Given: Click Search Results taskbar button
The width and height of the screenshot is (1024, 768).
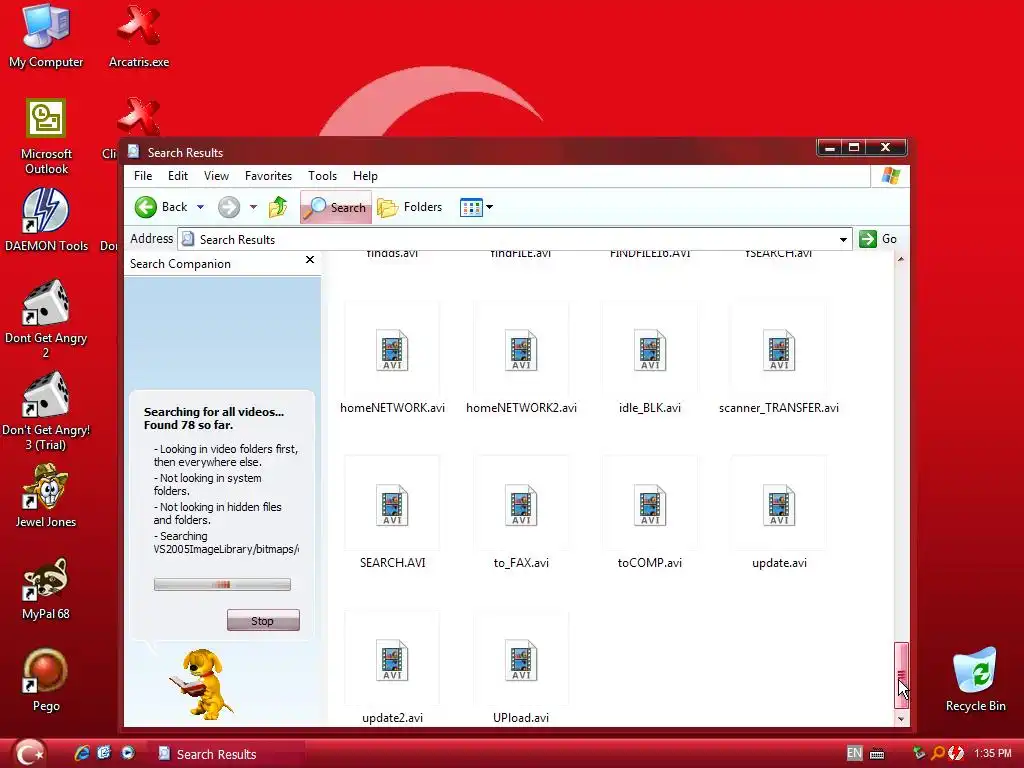Looking at the screenshot, I should click(225, 754).
